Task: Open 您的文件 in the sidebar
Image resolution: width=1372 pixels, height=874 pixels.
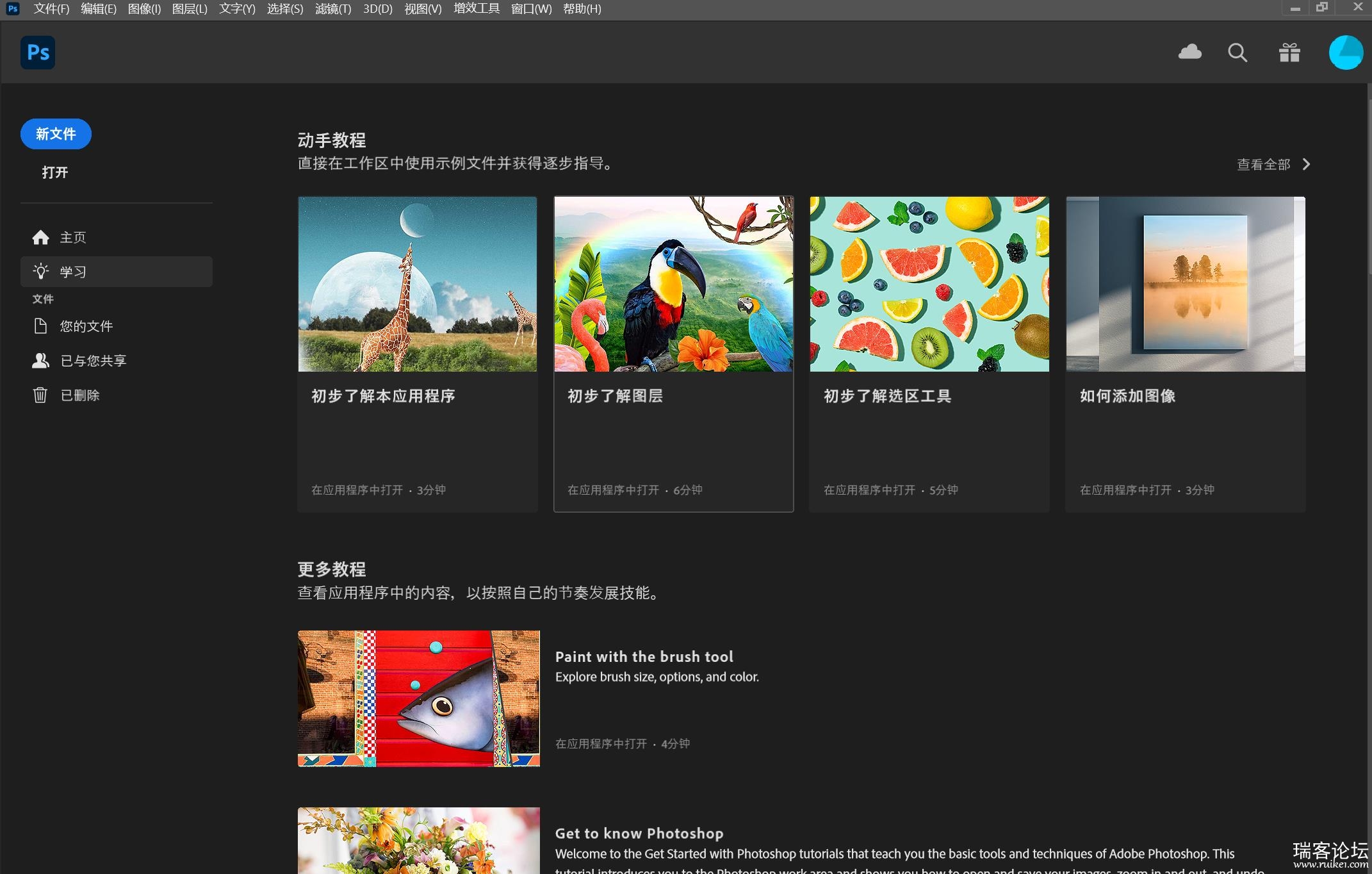Action: tap(117, 326)
